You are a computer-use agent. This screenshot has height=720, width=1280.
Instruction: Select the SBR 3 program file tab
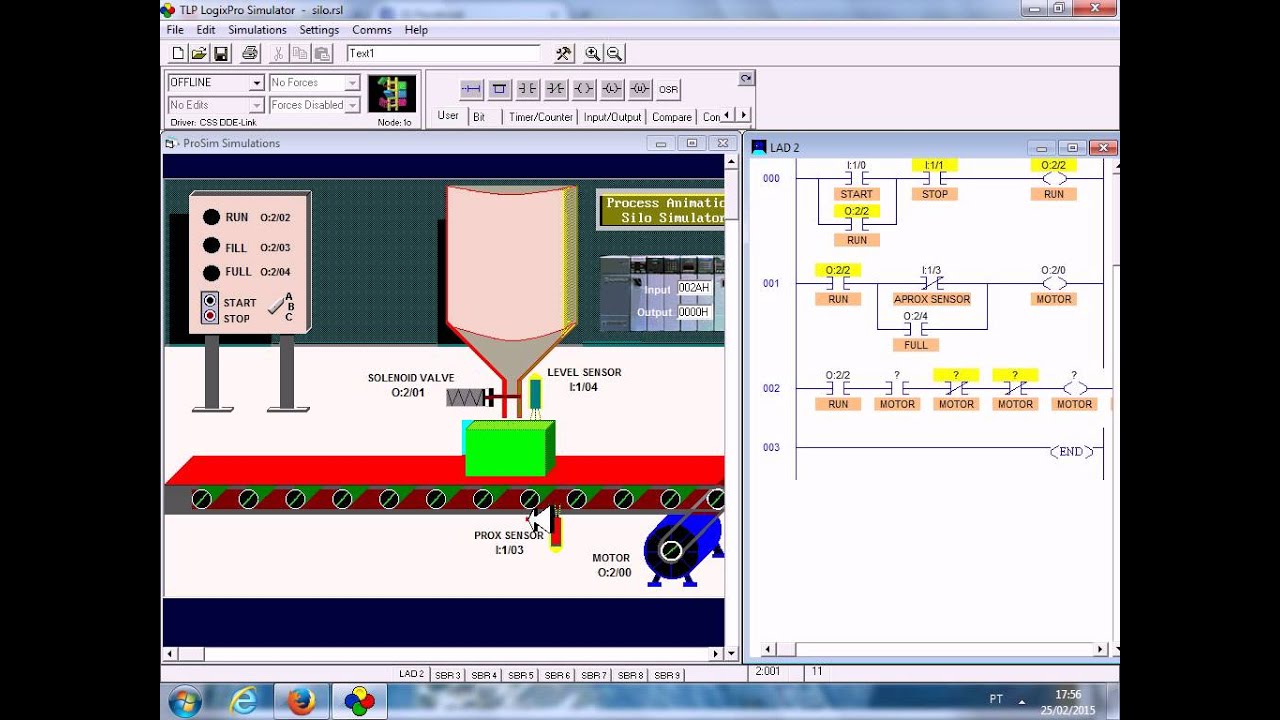[x=448, y=675]
